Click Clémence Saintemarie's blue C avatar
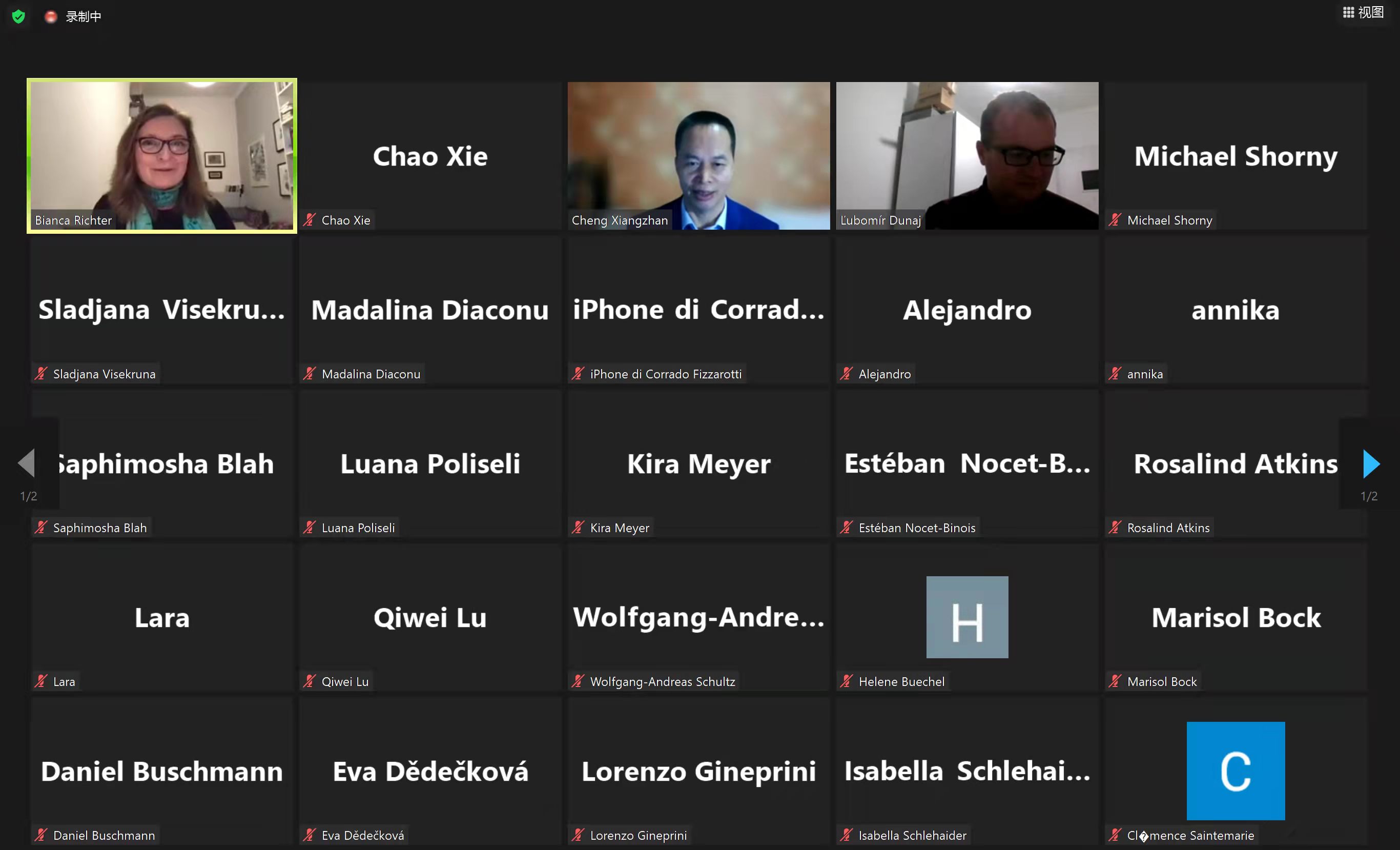 [1236, 771]
